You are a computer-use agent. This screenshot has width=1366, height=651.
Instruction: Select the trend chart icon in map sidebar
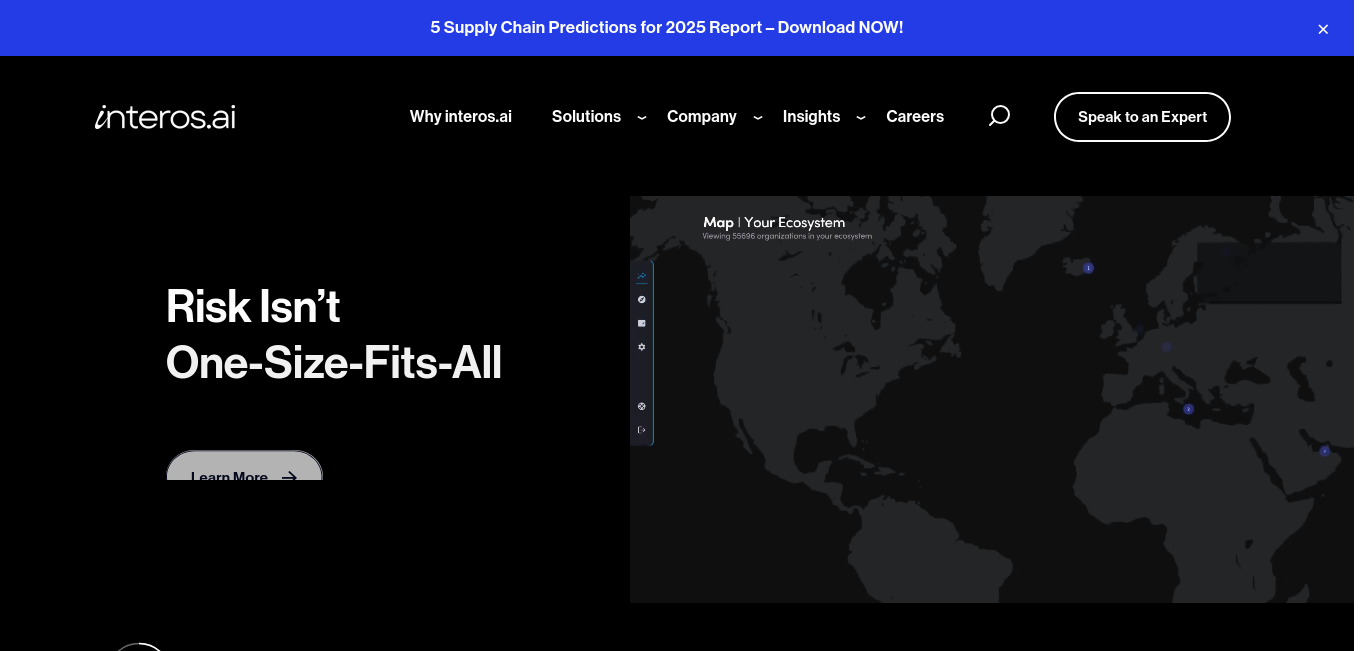pyautogui.click(x=642, y=276)
